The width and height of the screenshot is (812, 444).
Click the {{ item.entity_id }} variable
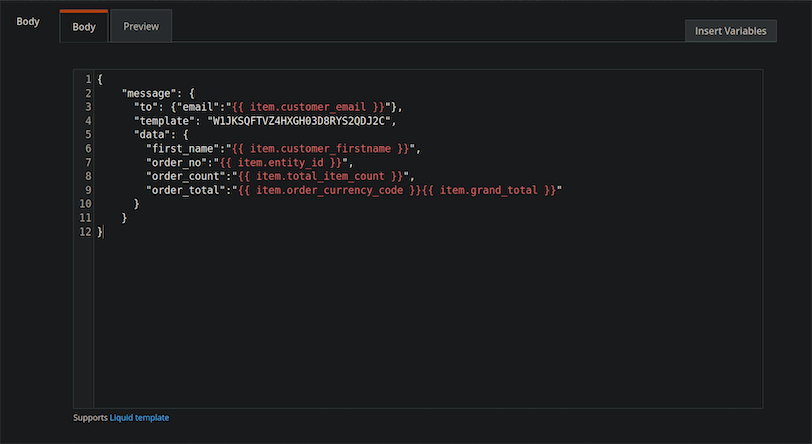click(x=281, y=163)
